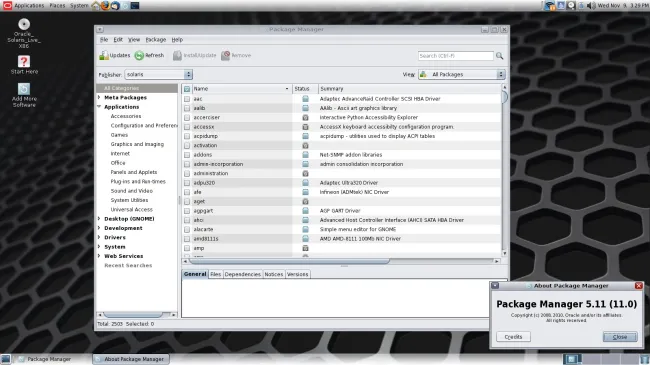Screen dimensions: 650x365
Task: Check the adpu320 package checkbox
Action: pos(187,182)
